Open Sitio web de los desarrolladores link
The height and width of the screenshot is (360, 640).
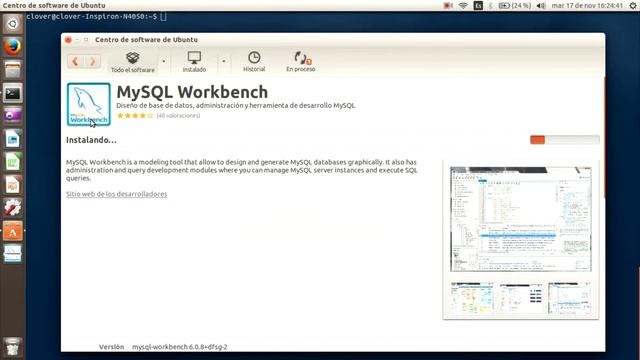[117, 194]
